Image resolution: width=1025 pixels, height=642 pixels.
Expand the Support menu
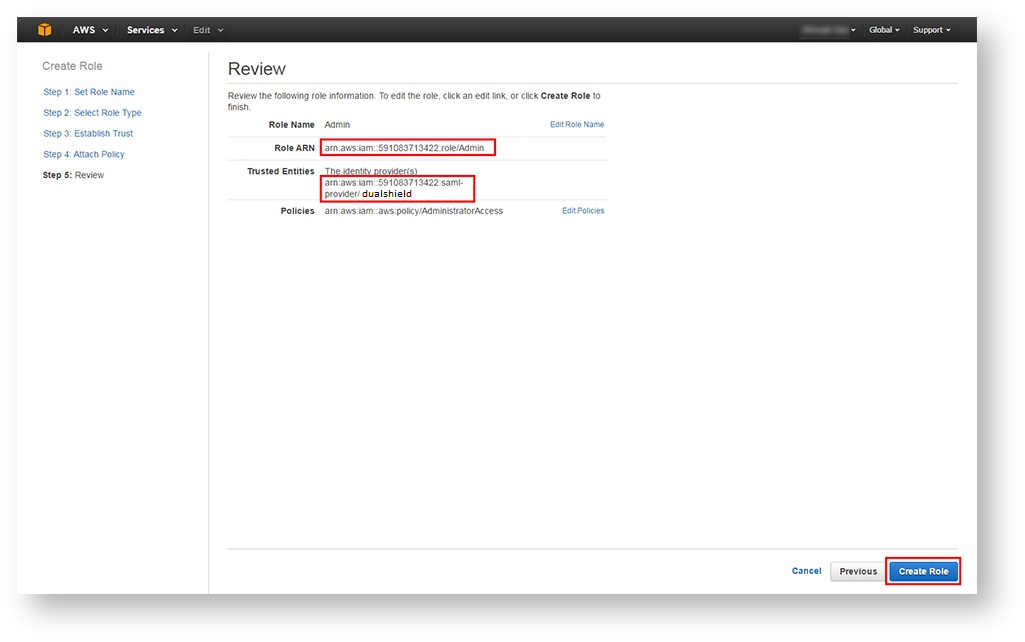(x=931, y=30)
